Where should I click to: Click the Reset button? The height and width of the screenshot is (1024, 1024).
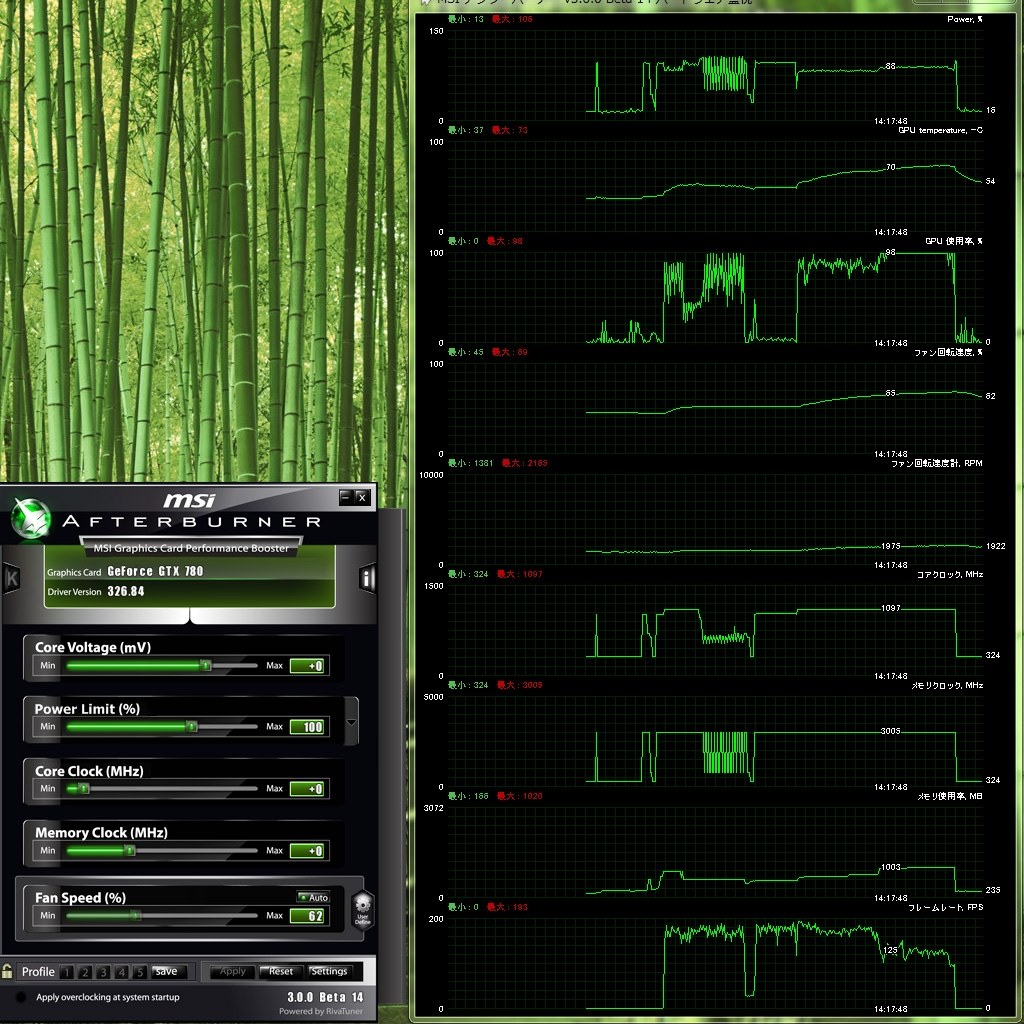coord(281,972)
